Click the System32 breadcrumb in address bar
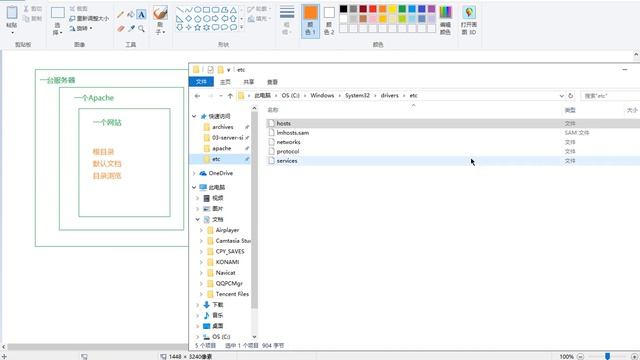 (357, 96)
